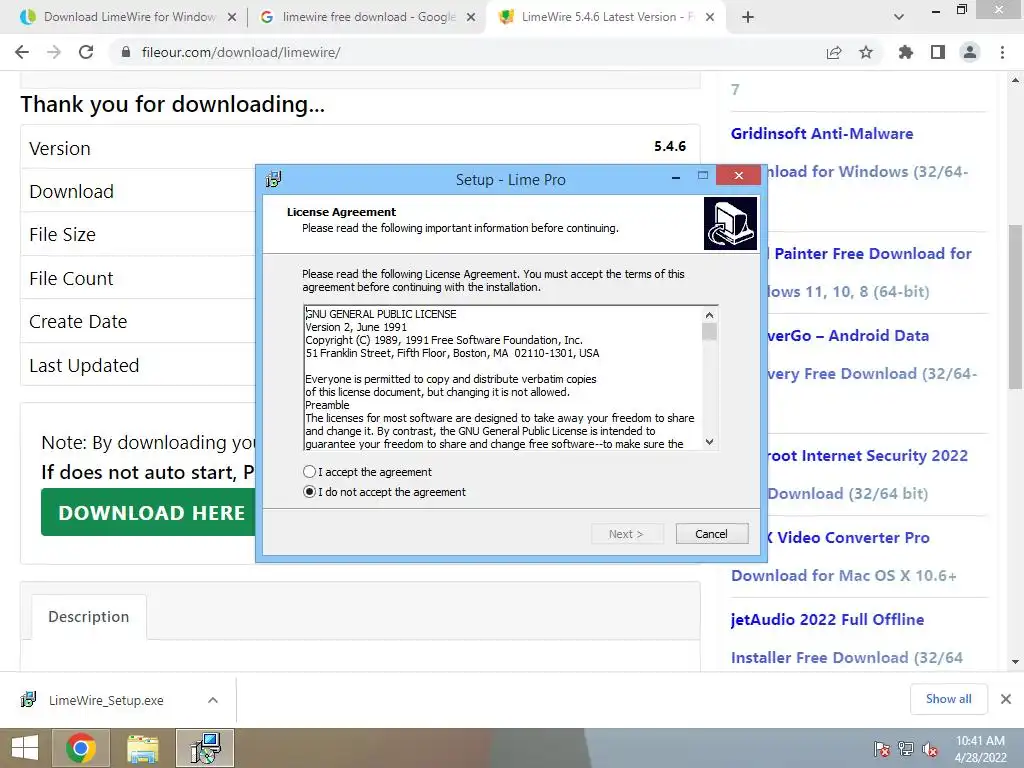Screen dimensions: 1024x768
Task: Click the green DOWNLOAD HERE button
Action: [148, 513]
